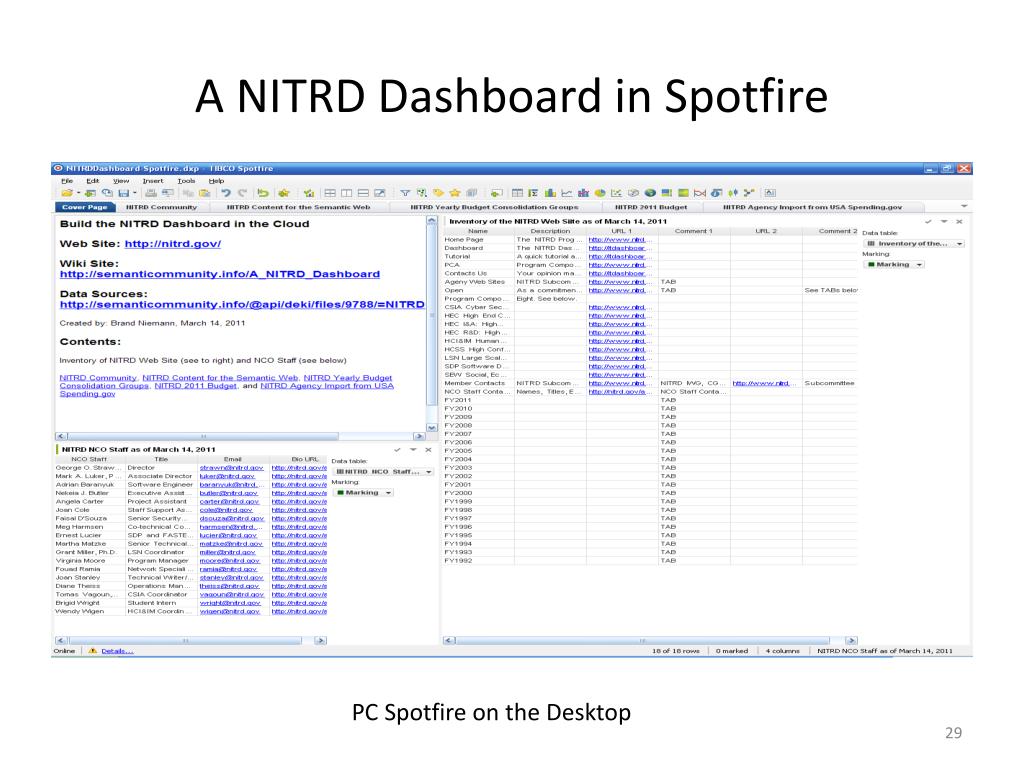Open the semanticcommunity.info A_NITRD_Dashboard wiki link
Viewport: 1024px width, 768px height.
point(219,274)
